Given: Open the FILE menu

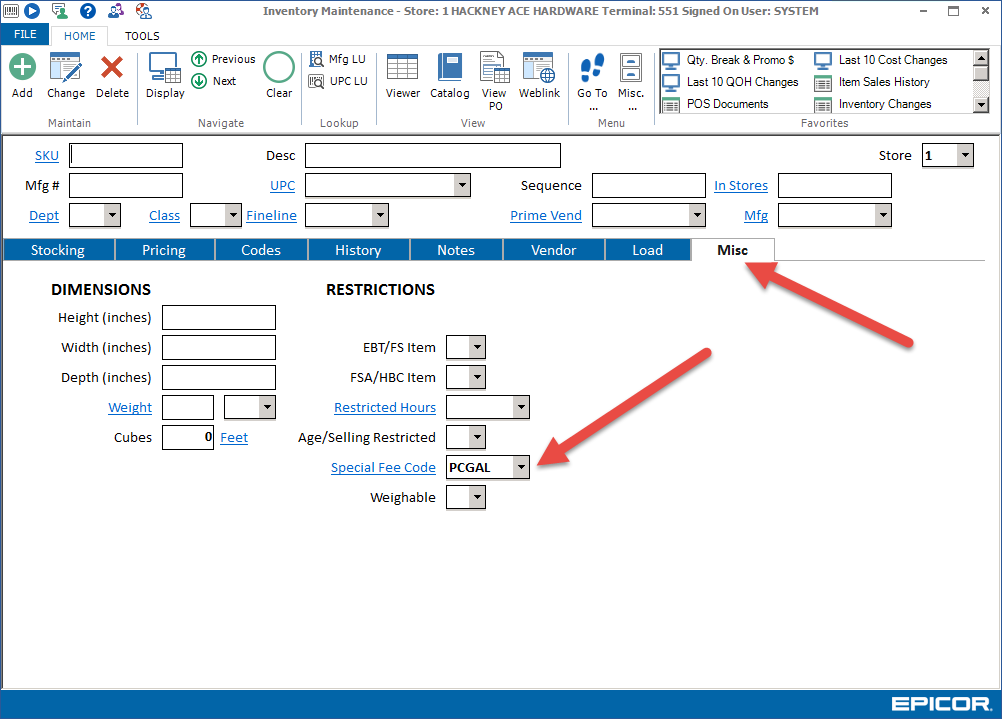Looking at the screenshot, I should 25,35.
